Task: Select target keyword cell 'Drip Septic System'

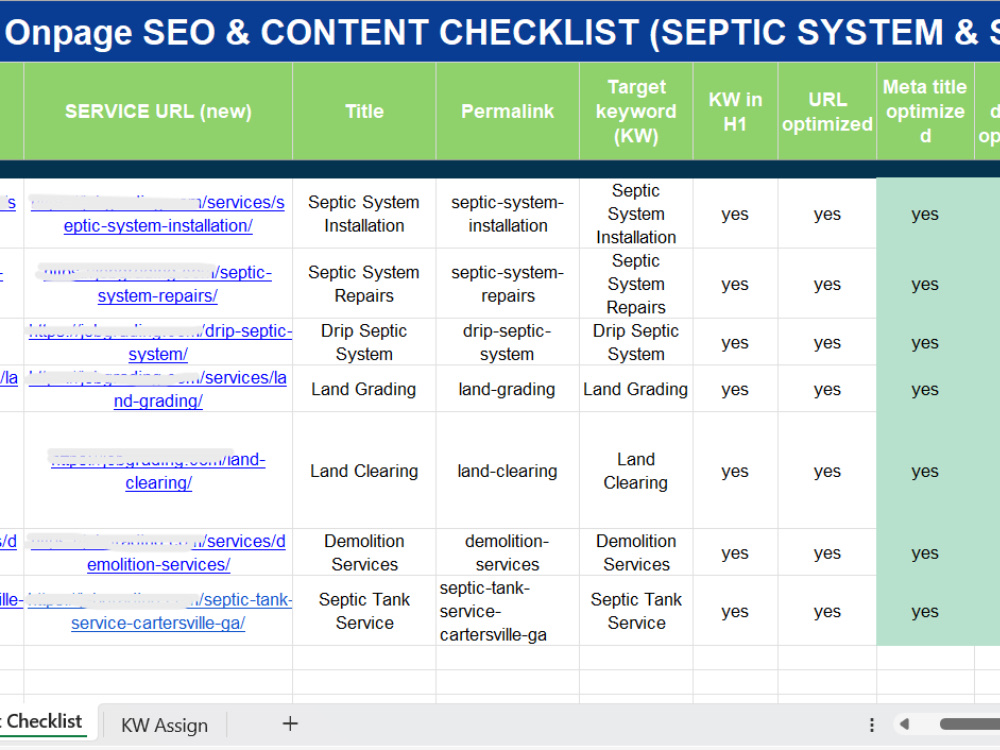Action: [636, 342]
